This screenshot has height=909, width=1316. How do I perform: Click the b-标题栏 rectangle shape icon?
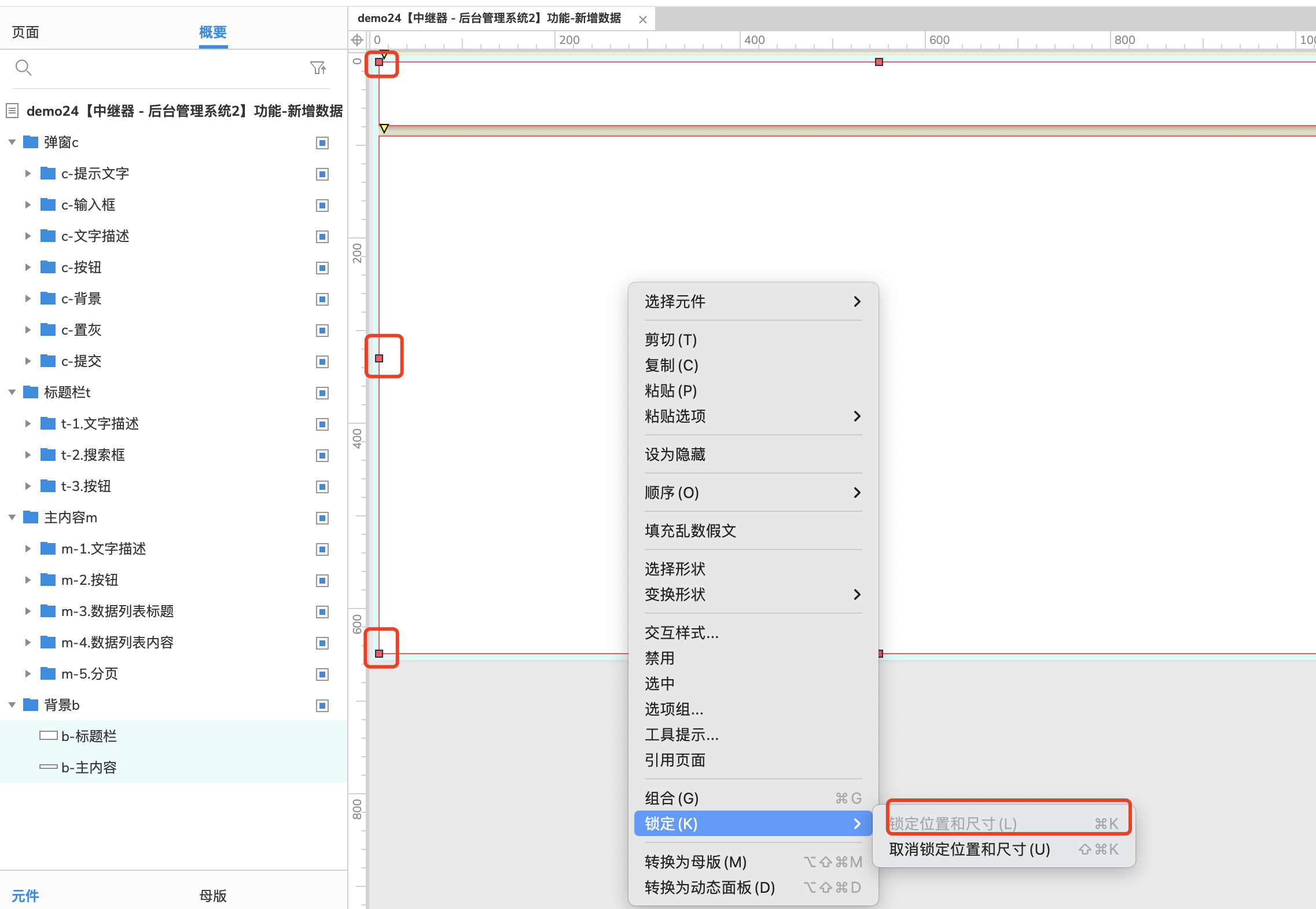[x=48, y=736]
